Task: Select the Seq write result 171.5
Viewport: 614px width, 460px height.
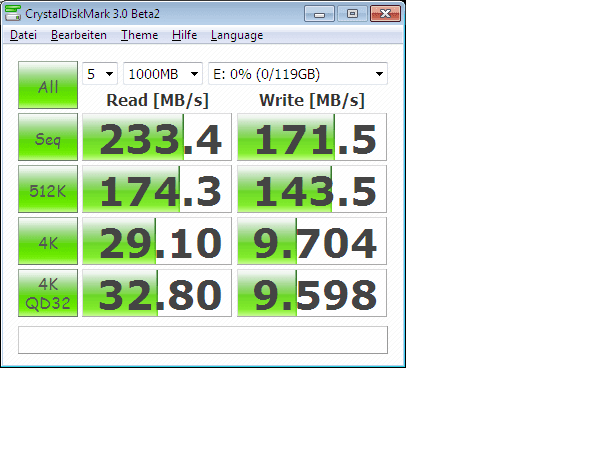Action: (312, 137)
